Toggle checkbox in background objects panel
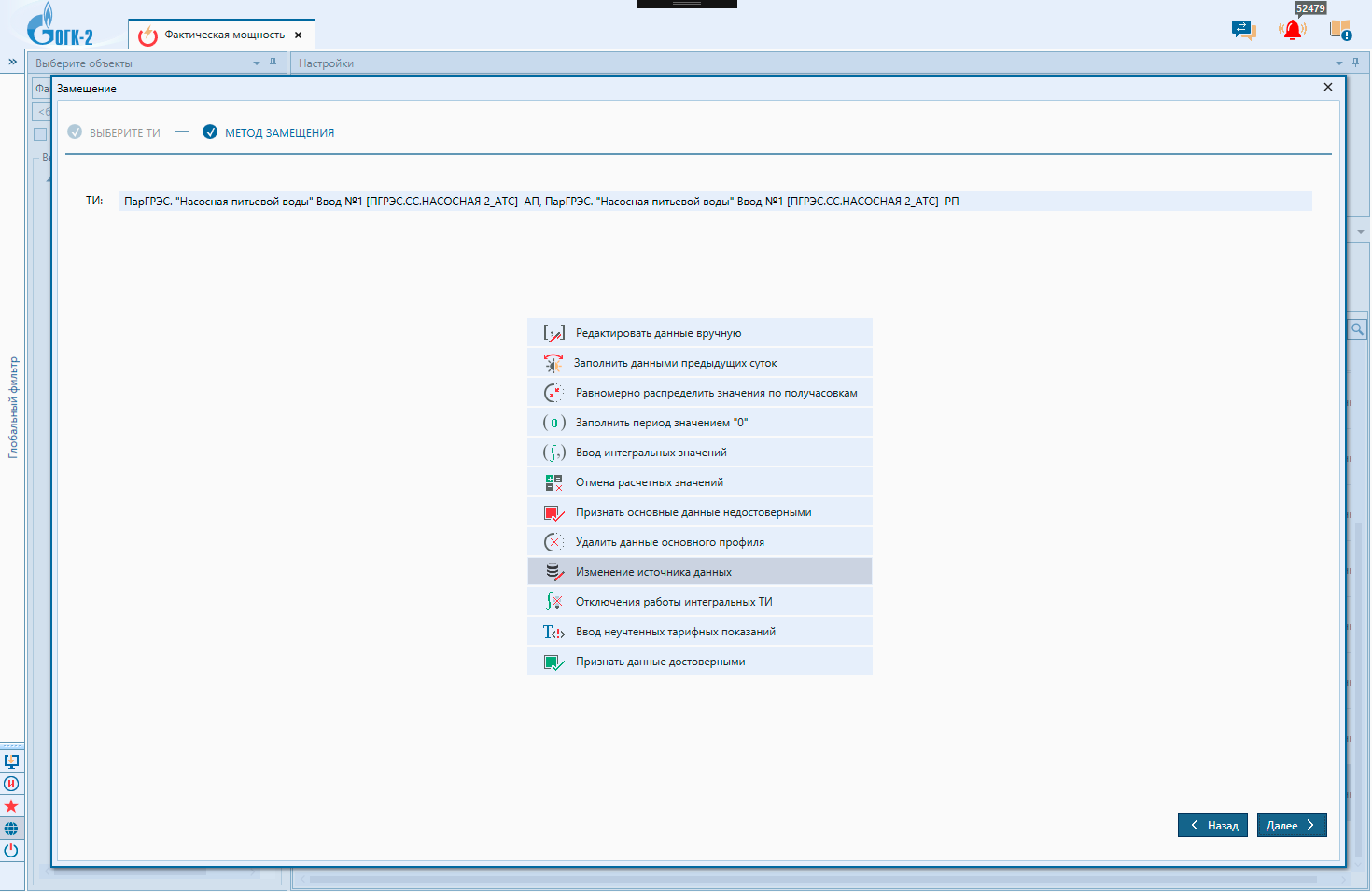Image resolution: width=1372 pixels, height=892 pixels. 40,134
